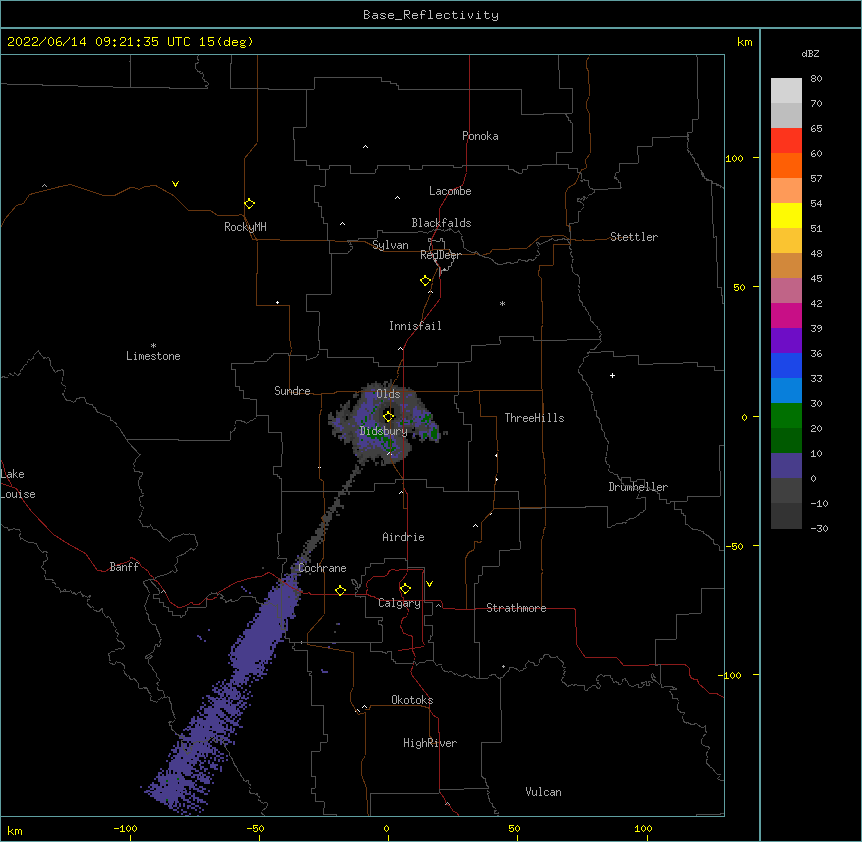The width and height of the screenshot is (862, 842).
Task: Select the Olds label
Action: 388,394
